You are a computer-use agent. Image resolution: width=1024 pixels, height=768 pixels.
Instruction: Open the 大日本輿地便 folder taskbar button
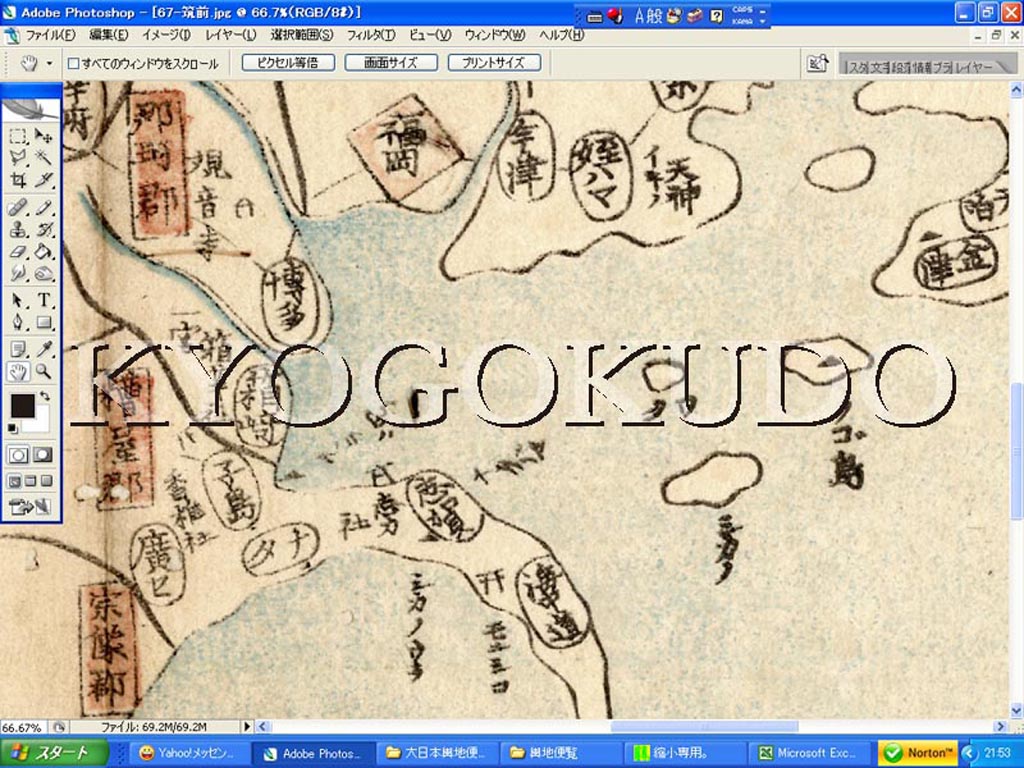pos(436,753)
